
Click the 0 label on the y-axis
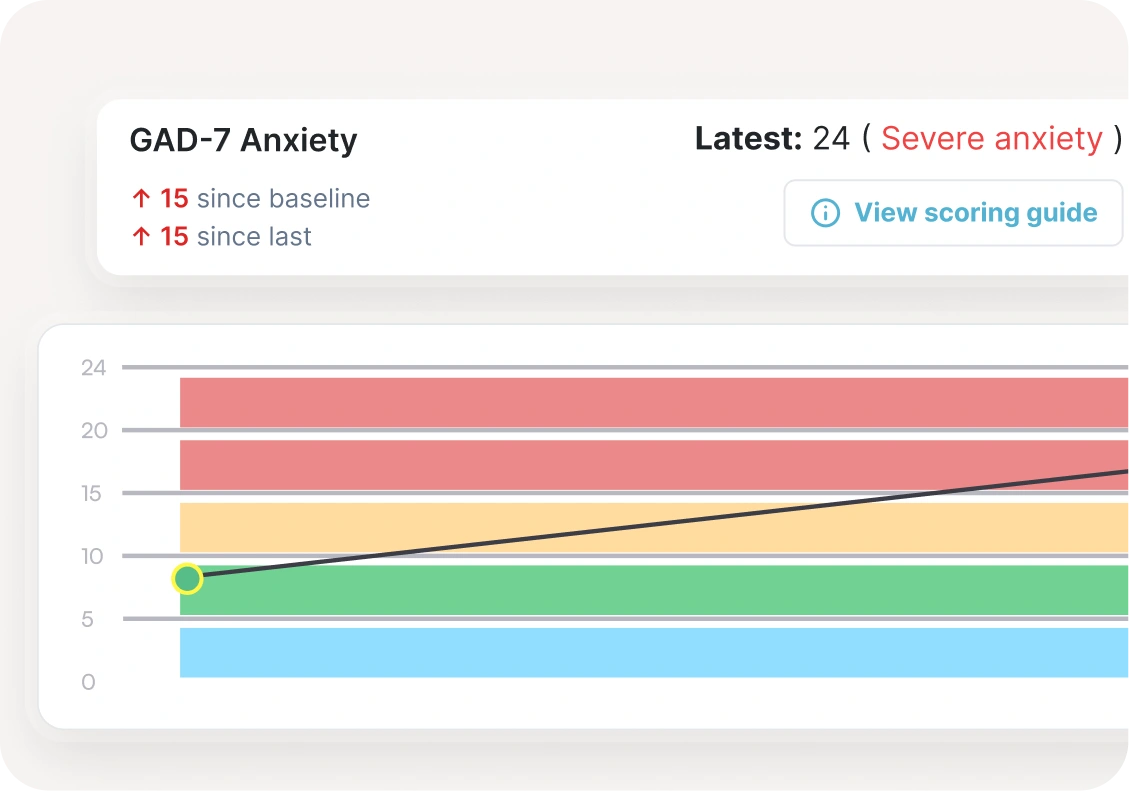[88, 682]
